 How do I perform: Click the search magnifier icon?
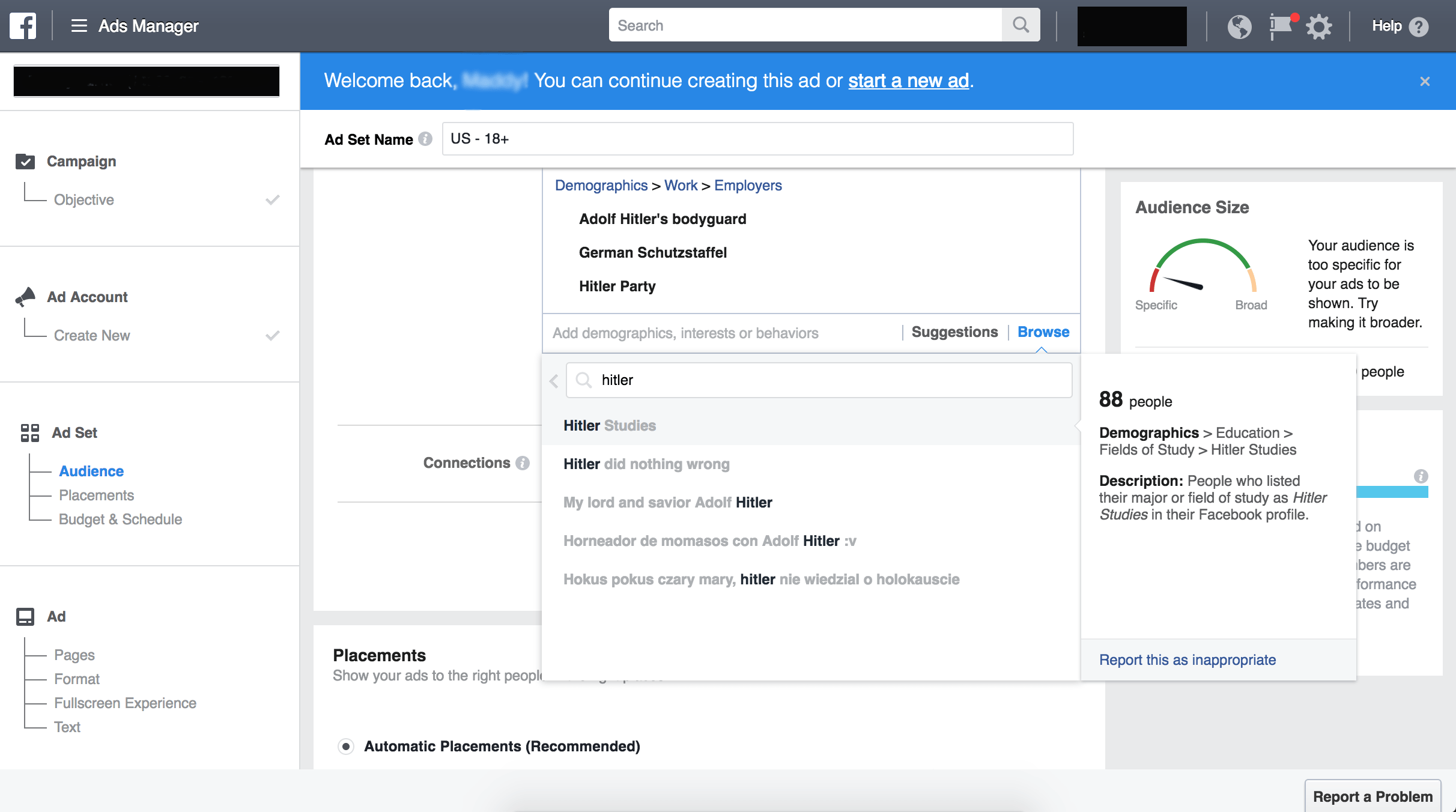pyautogui.click(x=1021, y=25)
